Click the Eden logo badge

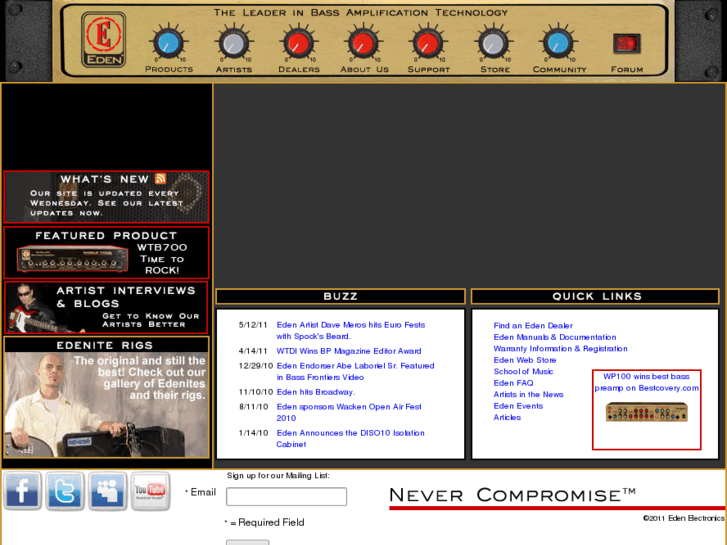click(103, 40)
